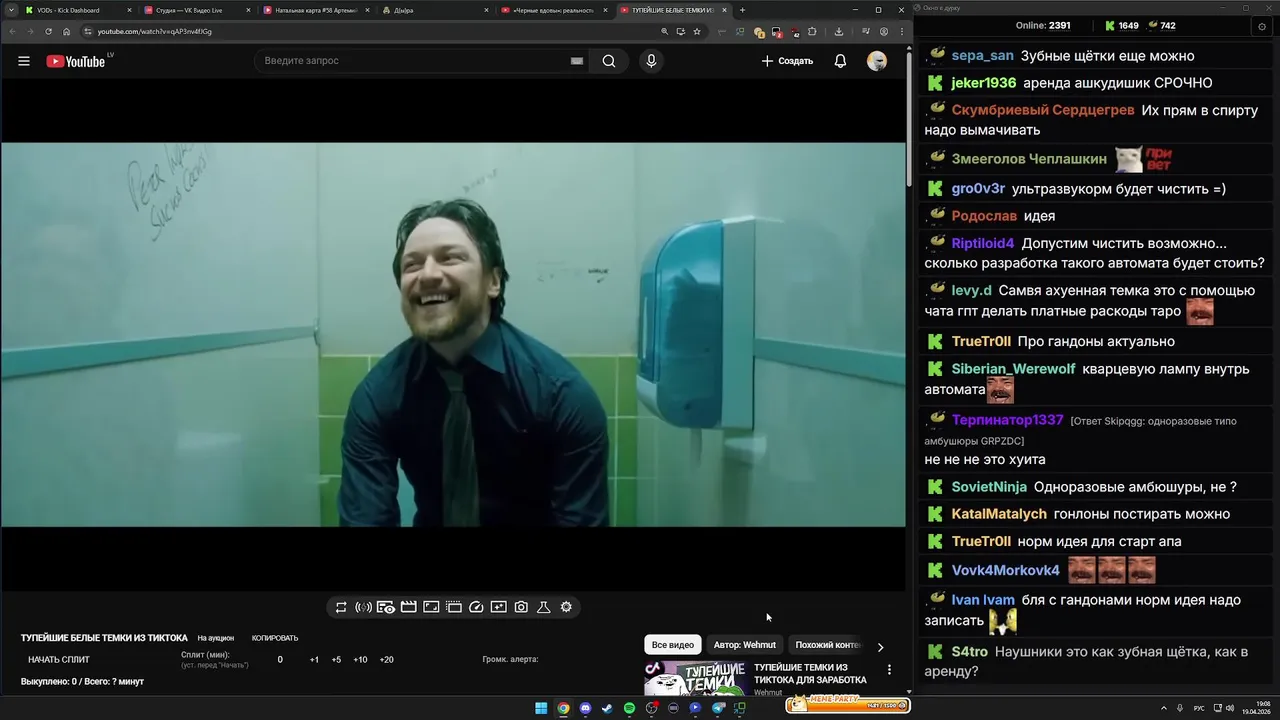Click the picture frame icon in player toolbar

[x=431, y=607]
